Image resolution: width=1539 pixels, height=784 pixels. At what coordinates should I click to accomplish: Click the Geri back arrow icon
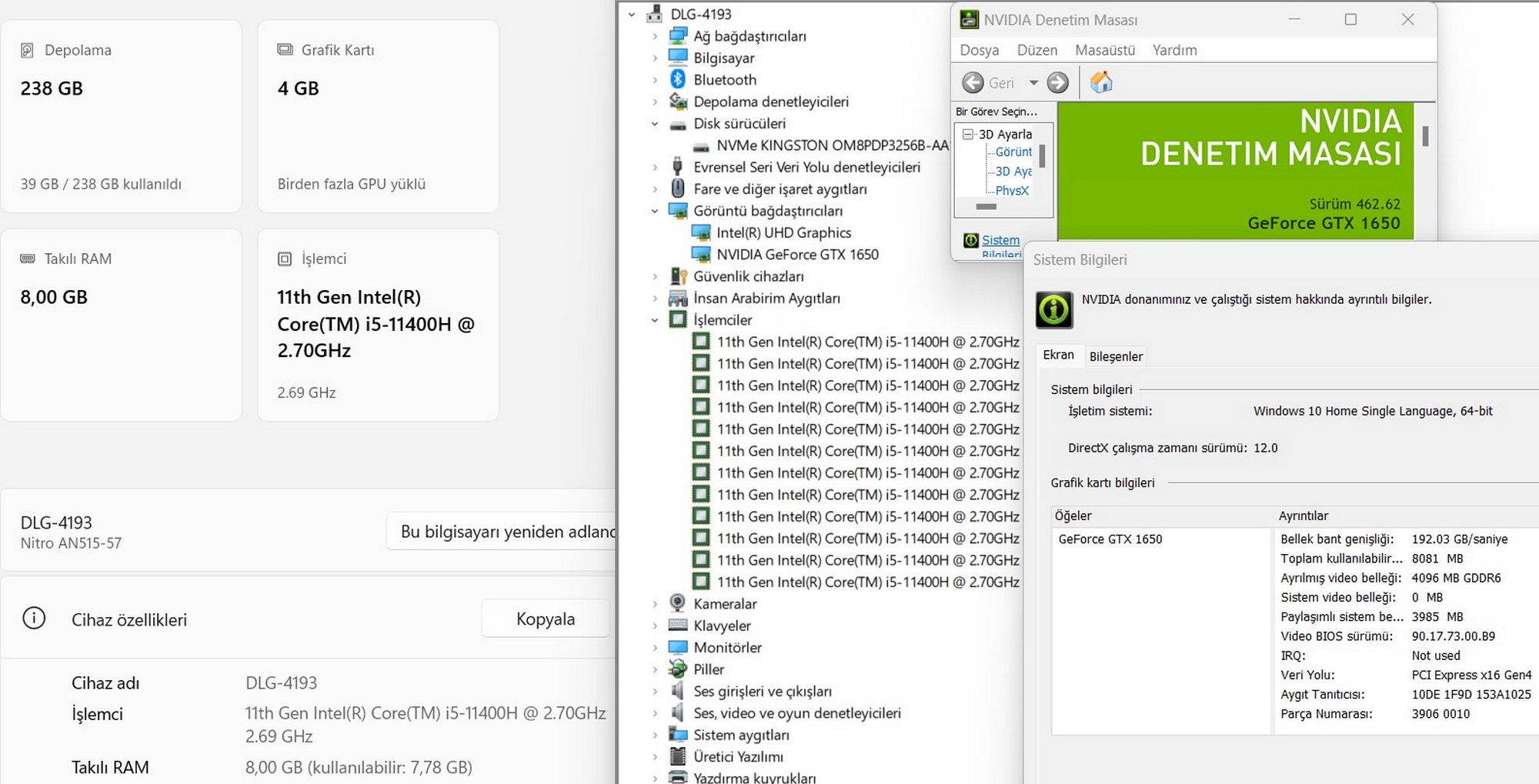[x=973, y=82]
